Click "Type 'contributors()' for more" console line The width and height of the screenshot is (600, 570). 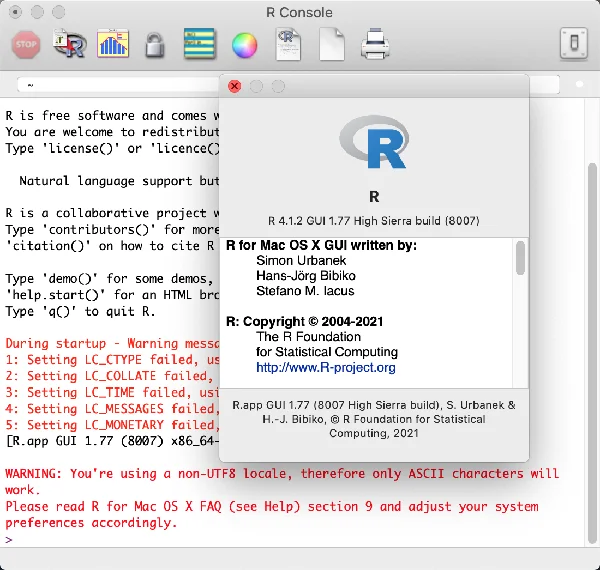[112, 230]
